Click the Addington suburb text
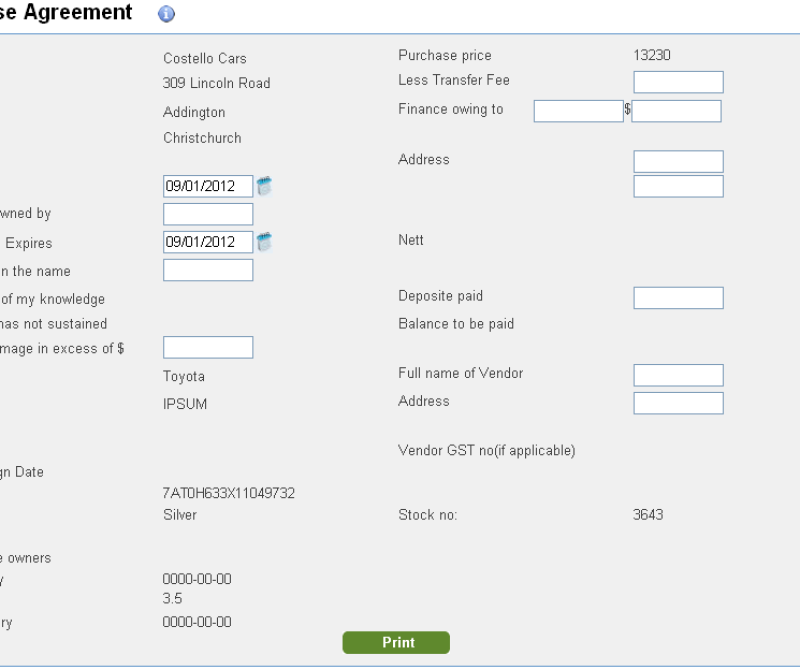The image size is (800, 670). coord(194,112)
